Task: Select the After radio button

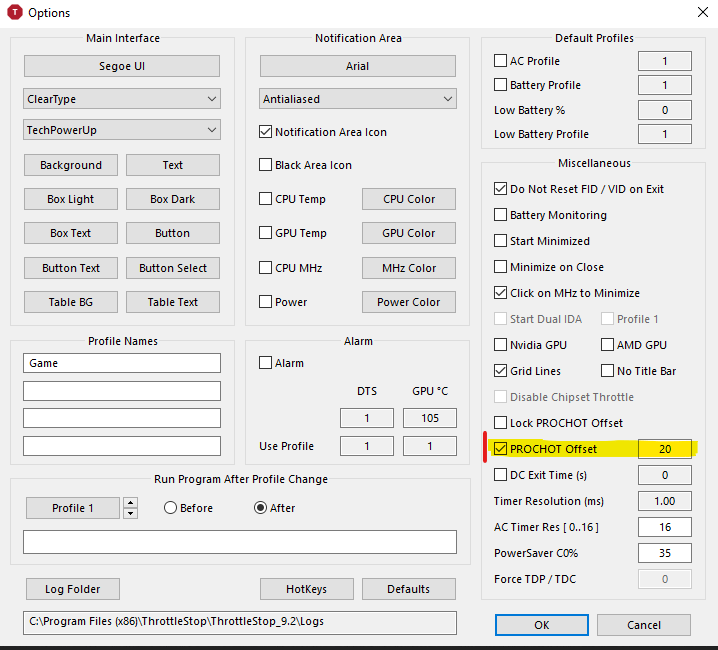Action: (261, 508)
